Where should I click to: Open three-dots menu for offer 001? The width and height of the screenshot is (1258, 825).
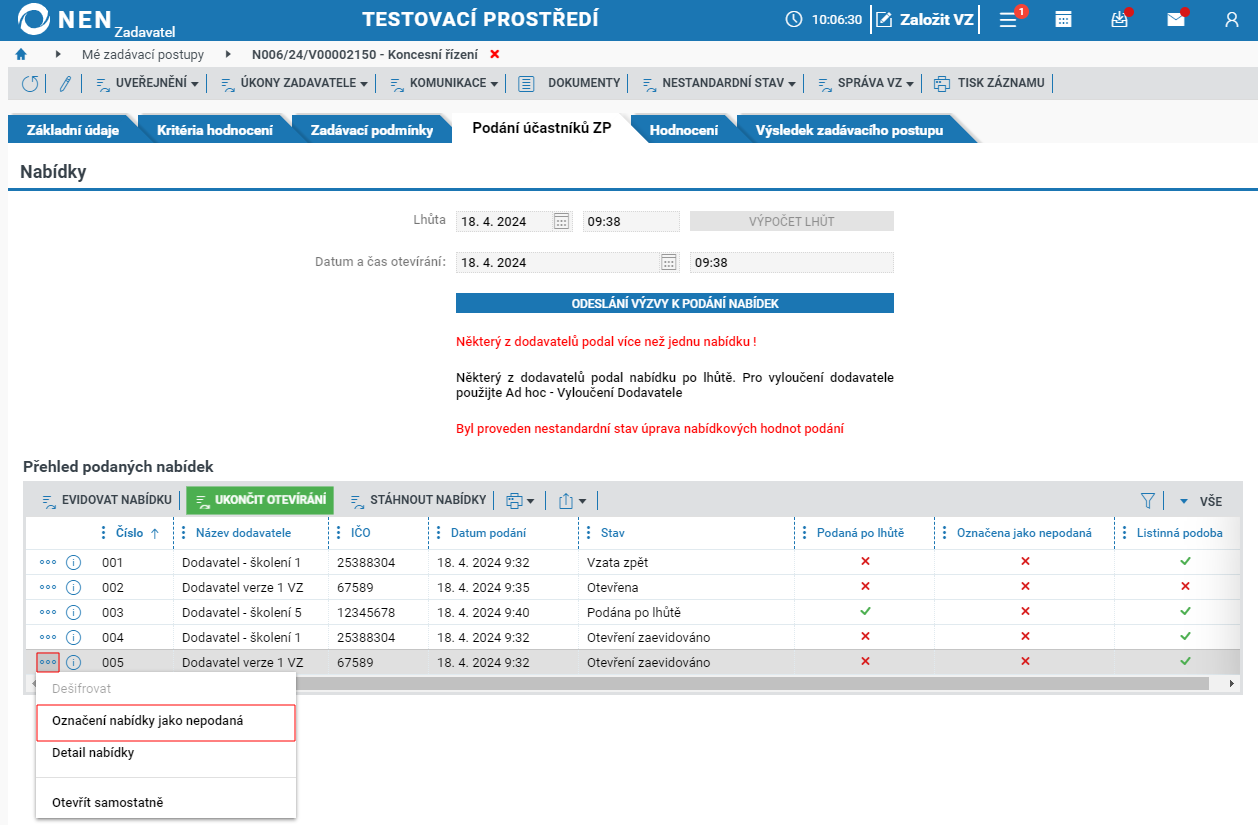pos(48,562)
